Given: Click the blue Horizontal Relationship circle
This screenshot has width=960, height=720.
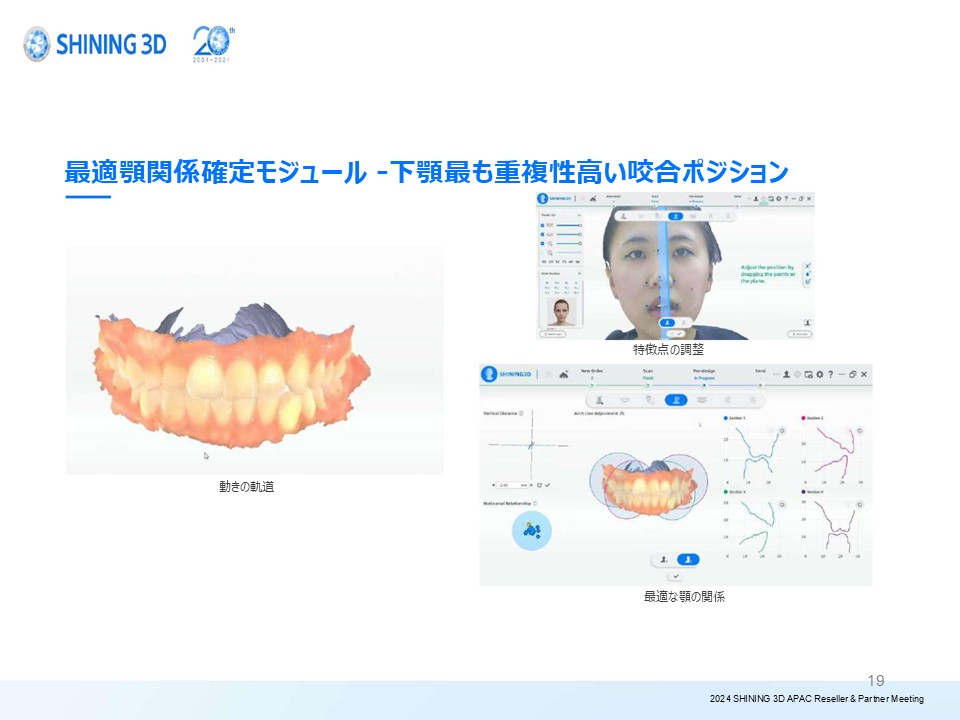Looking at the screenshot, I should coord(532,530).
